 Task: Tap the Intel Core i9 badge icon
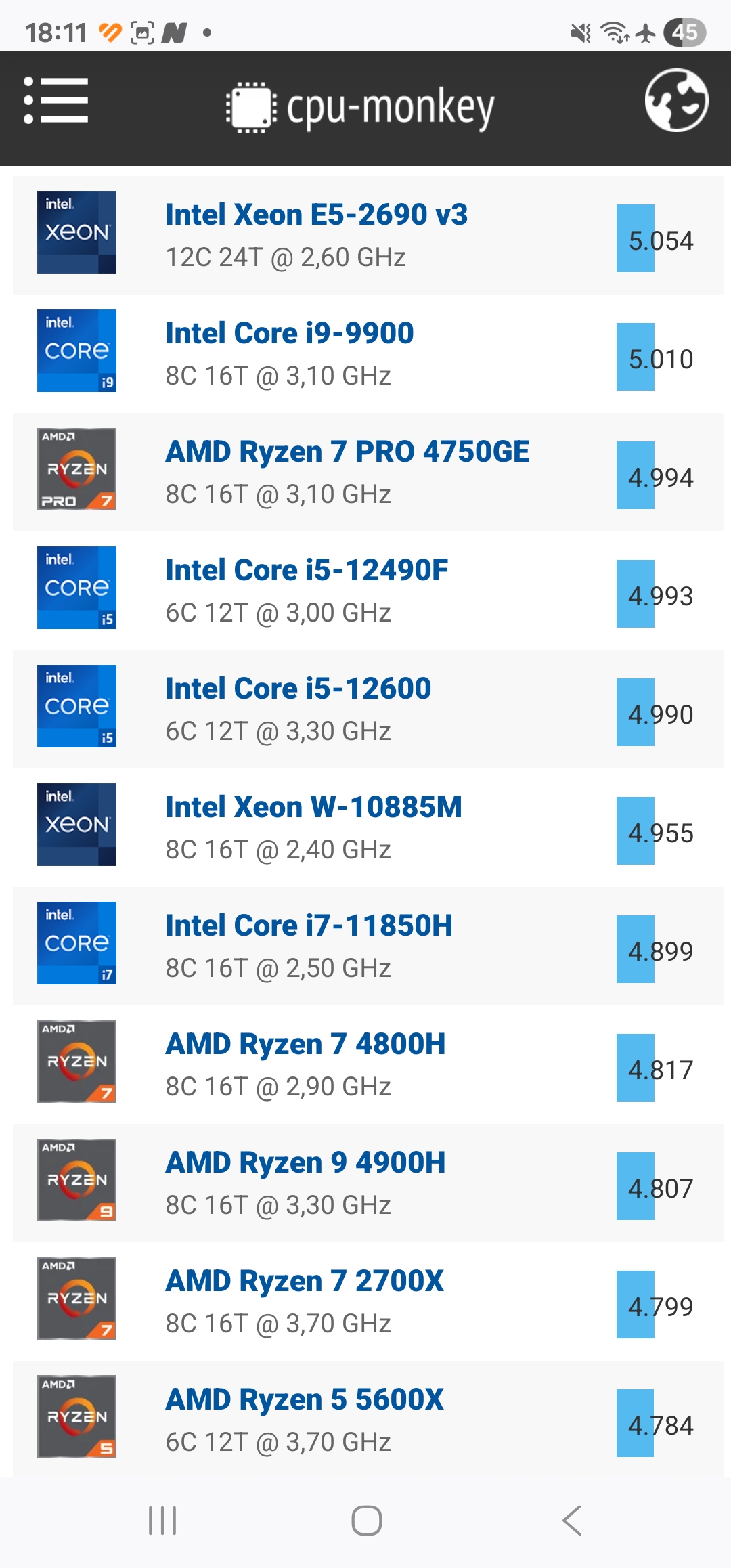click(x=76, y=351)
